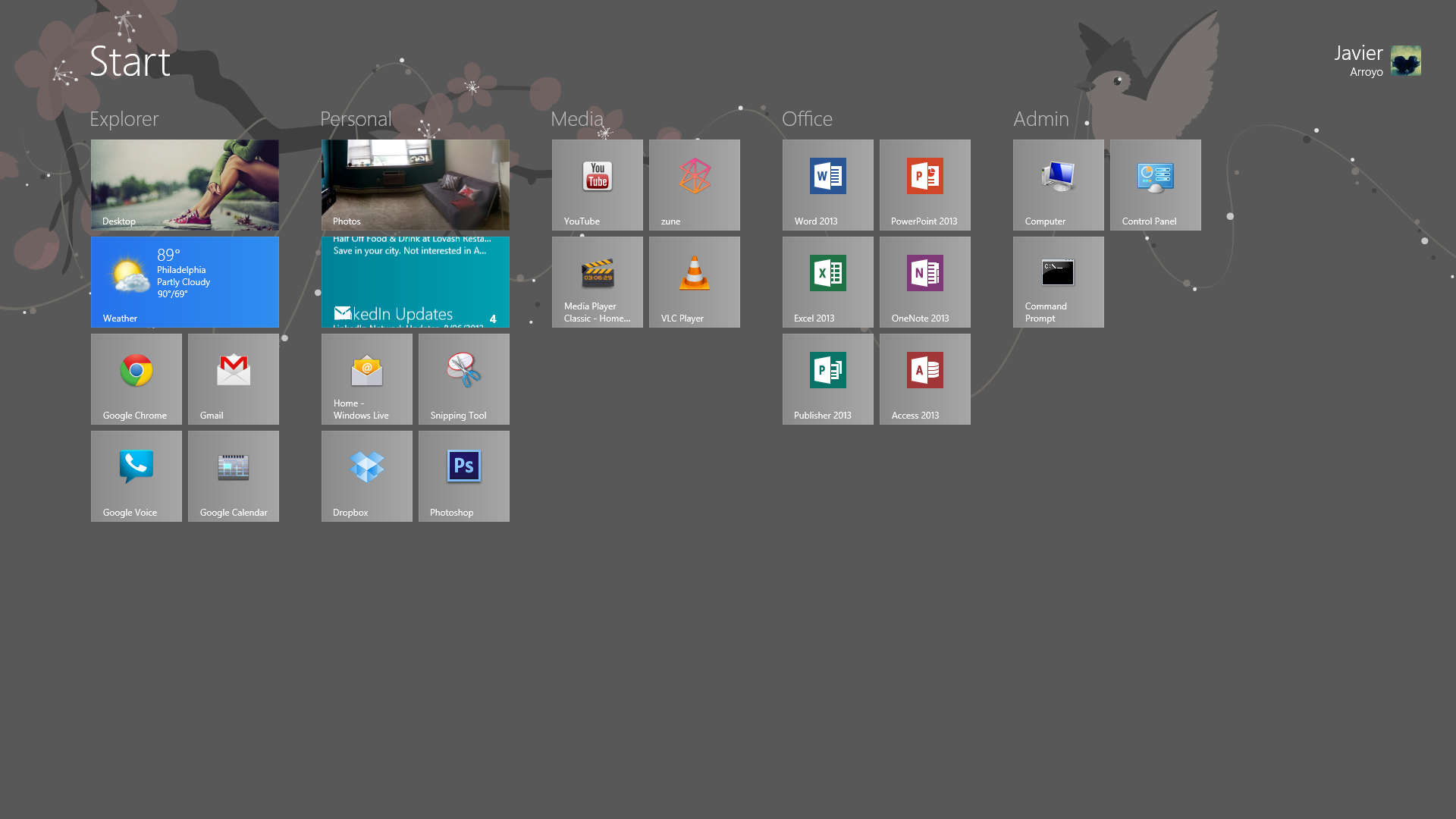Screen dimensions: 1456x819
Task: Open the YouTube tile
Action: (597, 184)
